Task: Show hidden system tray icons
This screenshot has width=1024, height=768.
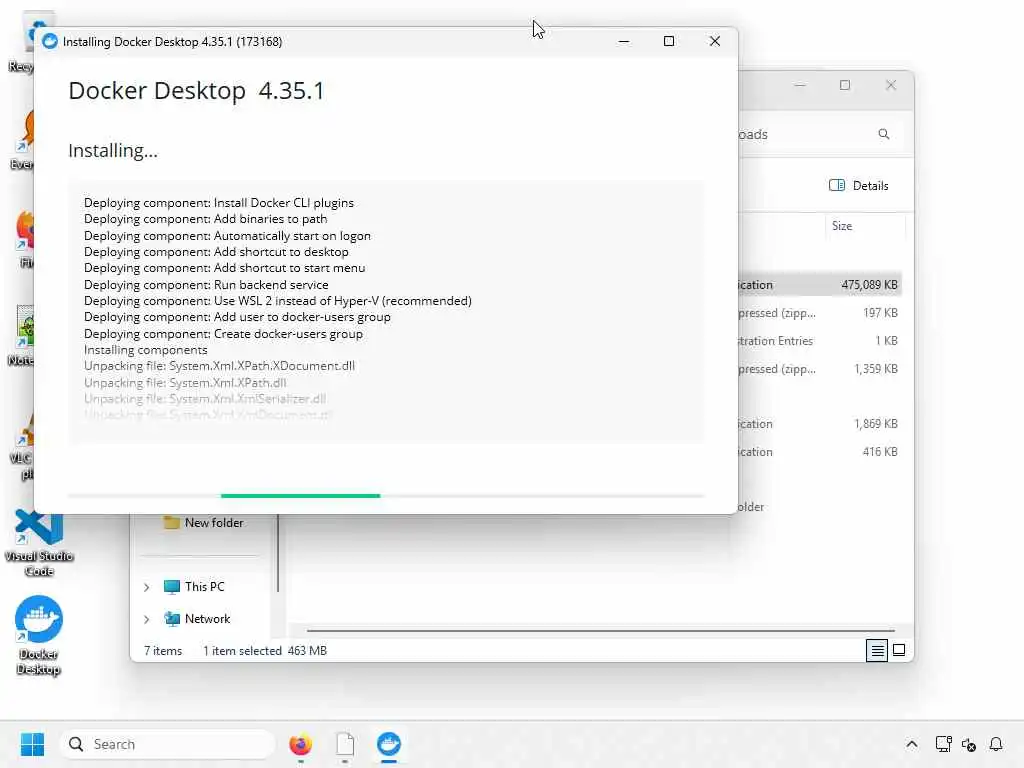Action: pyautogui.click(x=912, y=744)
